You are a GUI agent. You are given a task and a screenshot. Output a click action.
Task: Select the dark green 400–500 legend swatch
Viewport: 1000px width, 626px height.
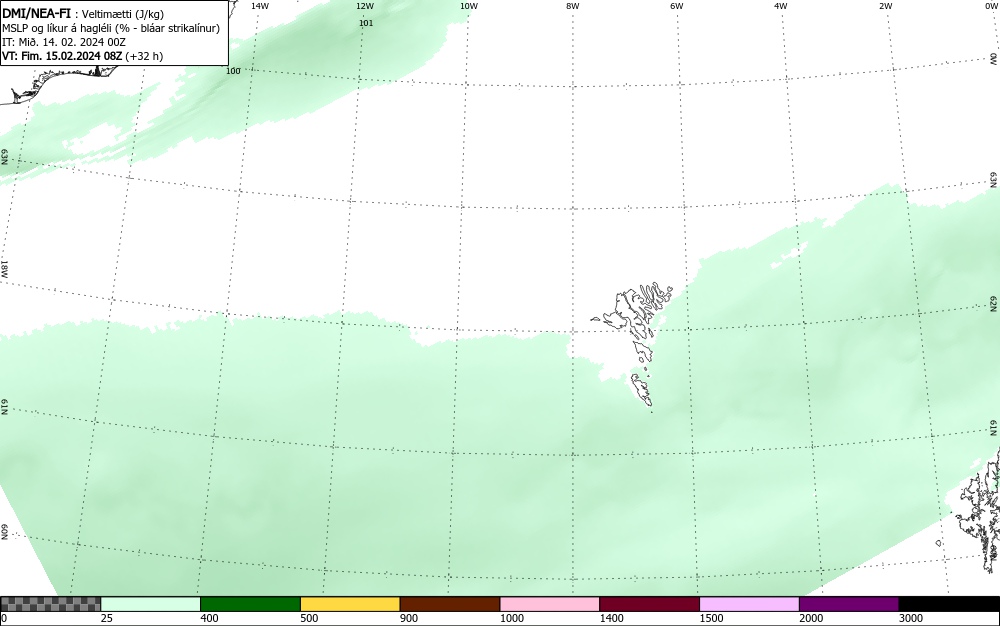(250, 604)
